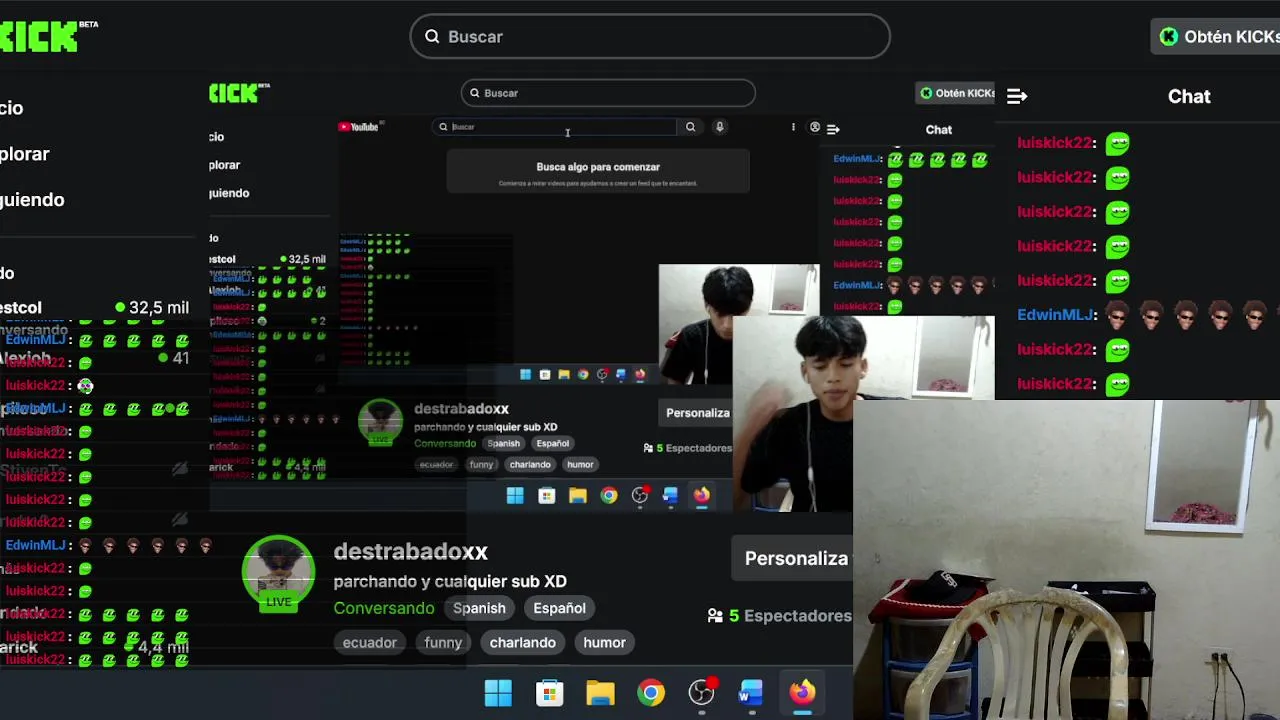Click the magnifier icon in largest search bar

tap(432, 37)
